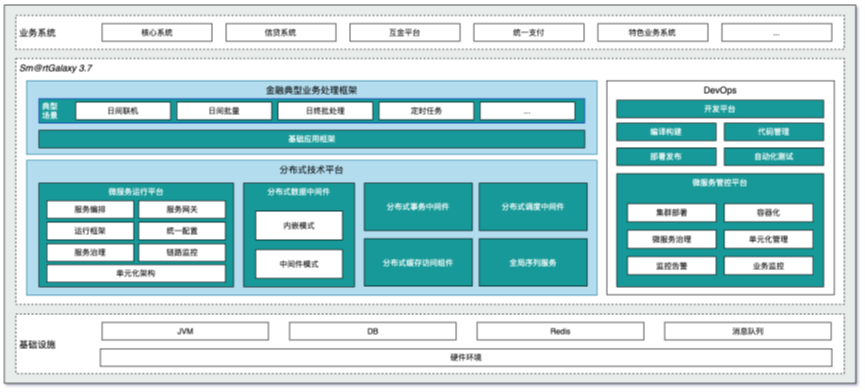Click the Redis infrastructure box
The image size is (865, 392).
[560, 331]
